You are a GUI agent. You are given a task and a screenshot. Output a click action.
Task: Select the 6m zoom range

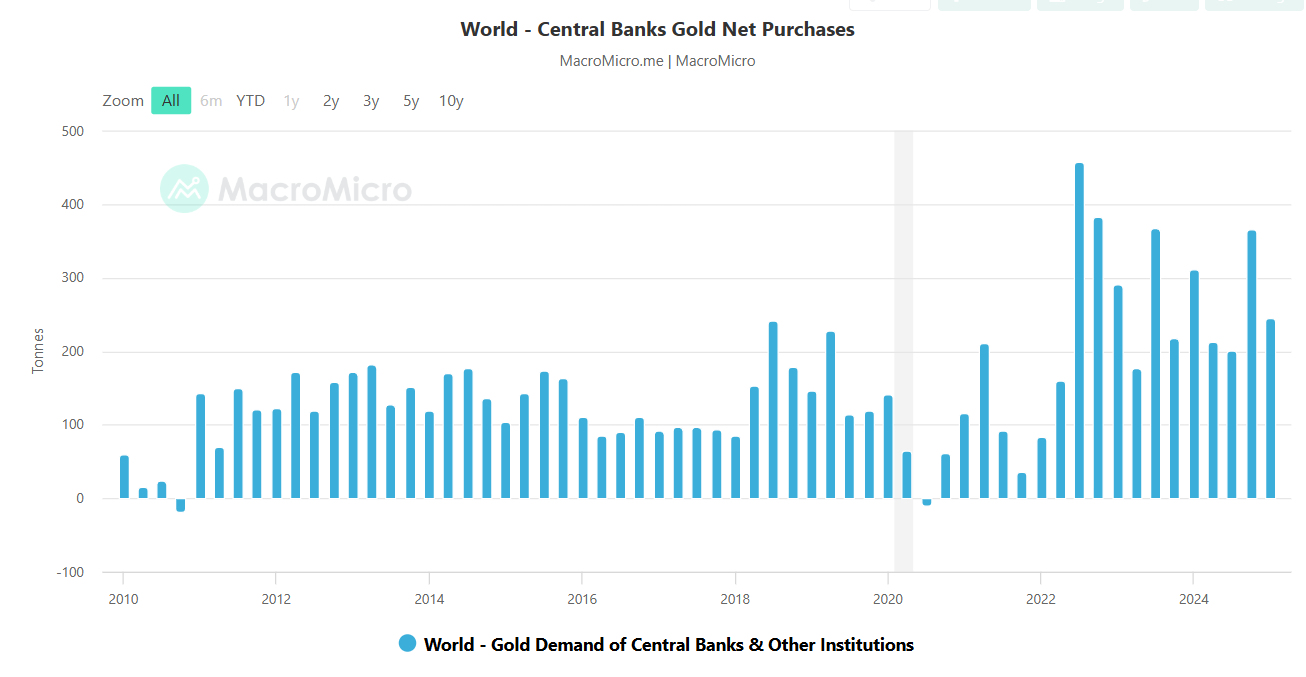[x=211, y=100]
